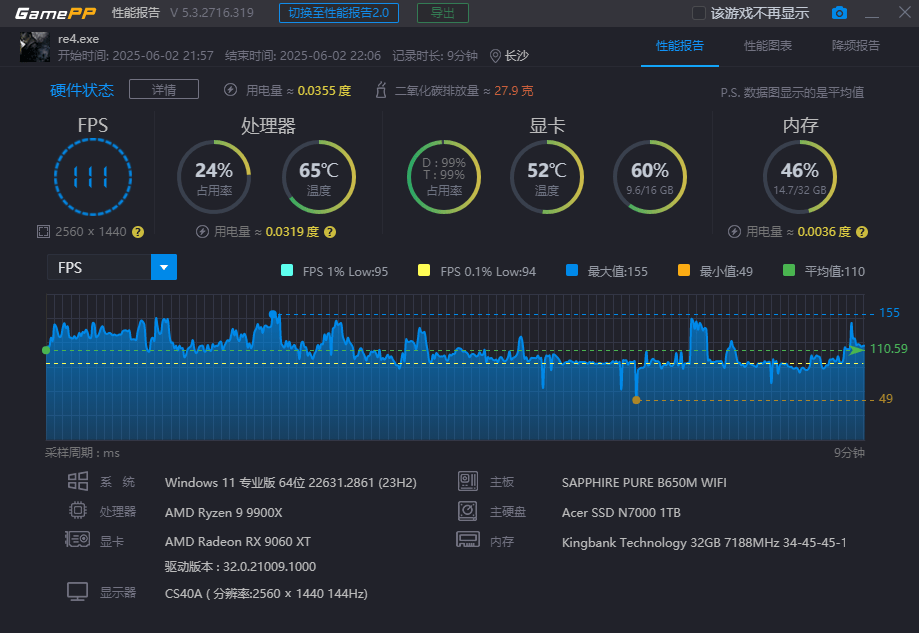Click the SAPPHIRE PURE B650M WIFI text

click(644, 482)
